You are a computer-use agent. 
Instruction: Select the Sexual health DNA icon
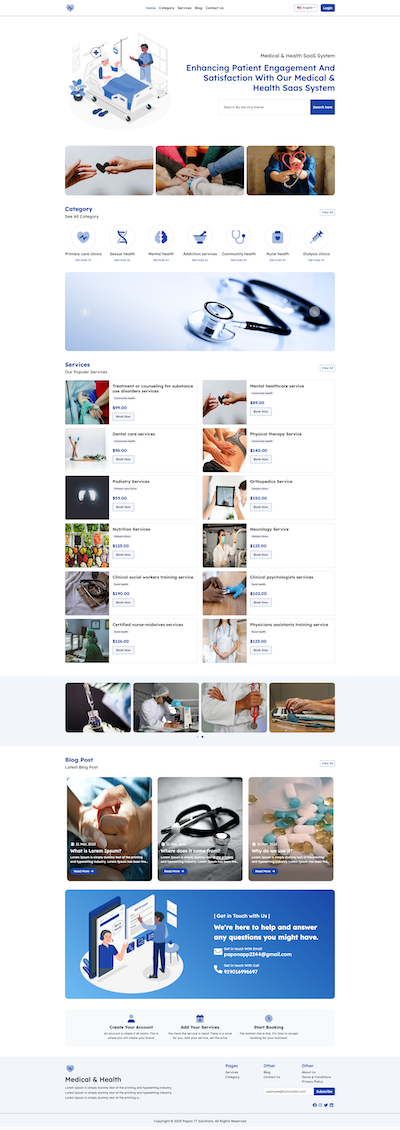123,236
